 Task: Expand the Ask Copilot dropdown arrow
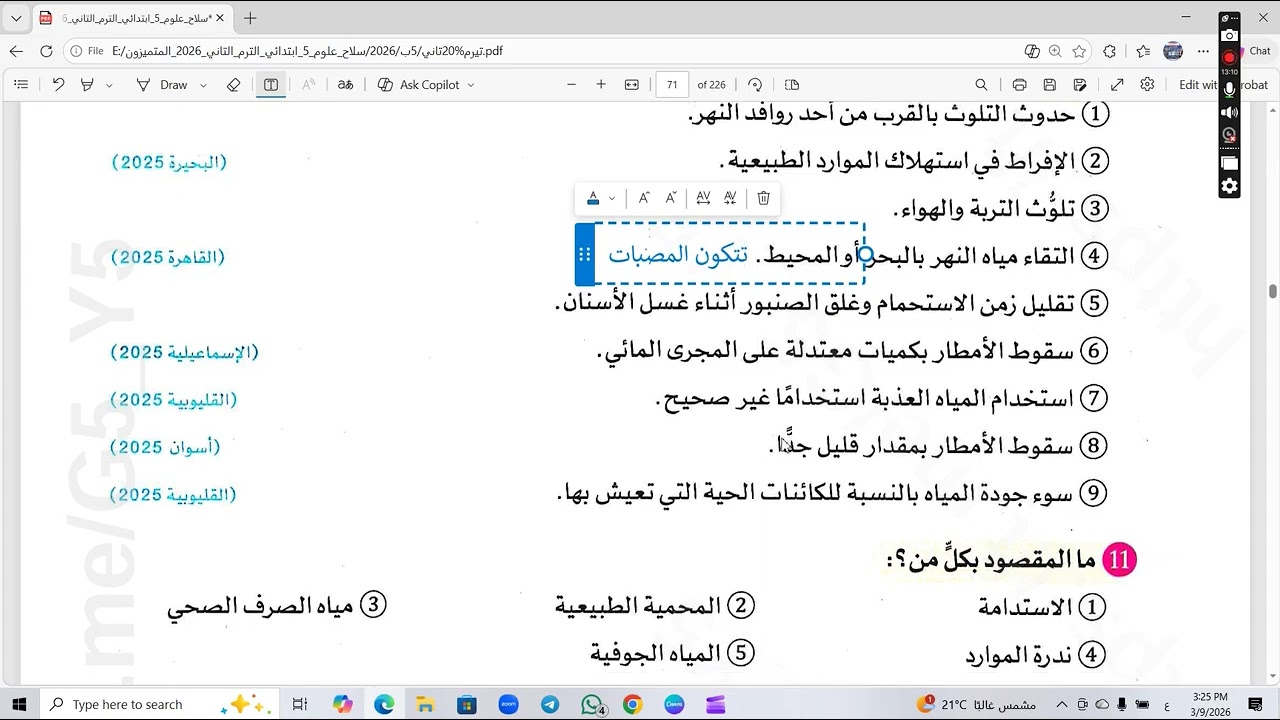click(x=471, y=85)
